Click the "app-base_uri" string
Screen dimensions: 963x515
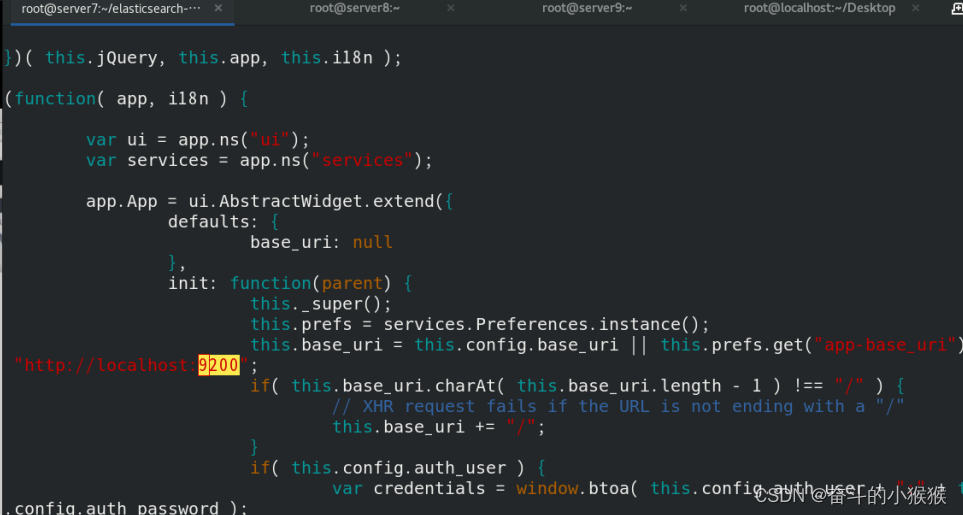[885, 345]
